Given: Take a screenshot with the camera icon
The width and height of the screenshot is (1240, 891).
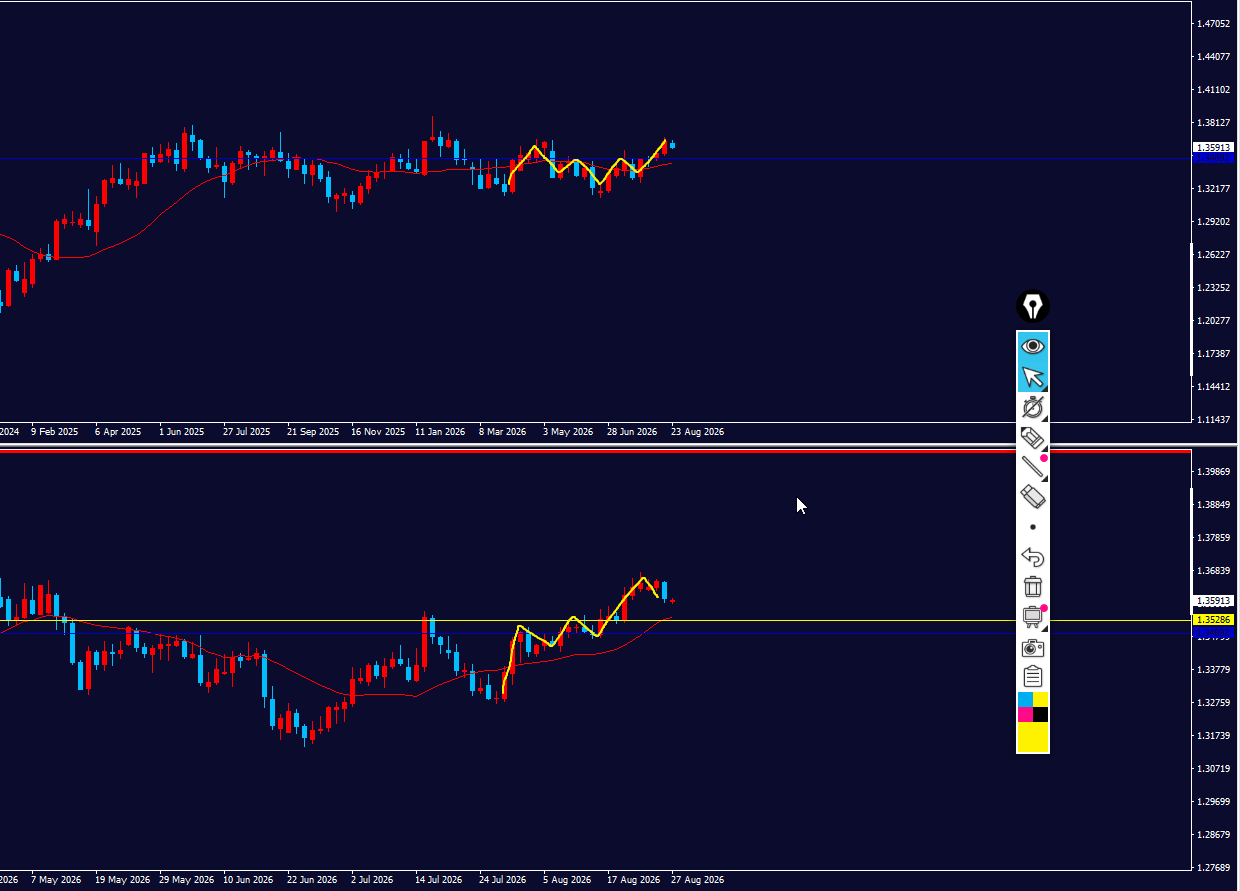Looking at the screenshot, I should (1033, 647).
